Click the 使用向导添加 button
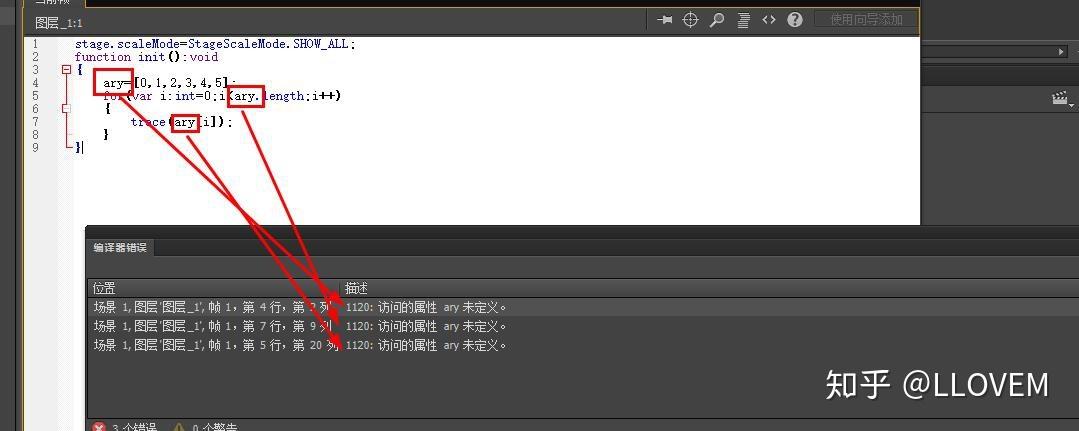1079x431 pixels. [866, 19]
